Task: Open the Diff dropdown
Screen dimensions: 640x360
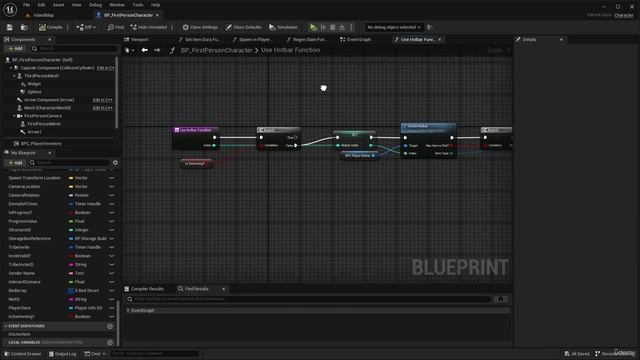Action: pyautogui.click(x=86, y=27)
